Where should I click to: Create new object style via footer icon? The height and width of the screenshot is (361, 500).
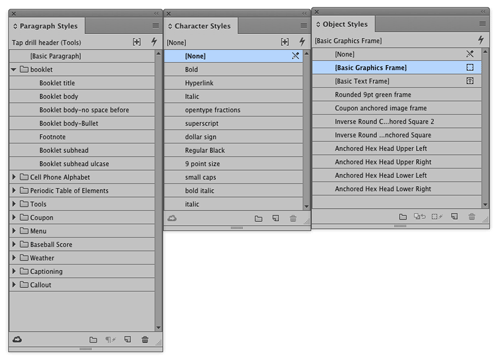tap(454, 217)
